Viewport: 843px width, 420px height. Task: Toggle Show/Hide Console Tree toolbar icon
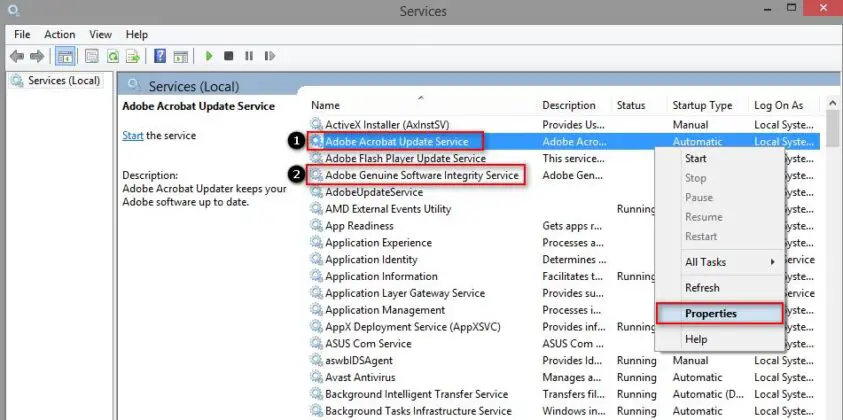tap(65, 56)
